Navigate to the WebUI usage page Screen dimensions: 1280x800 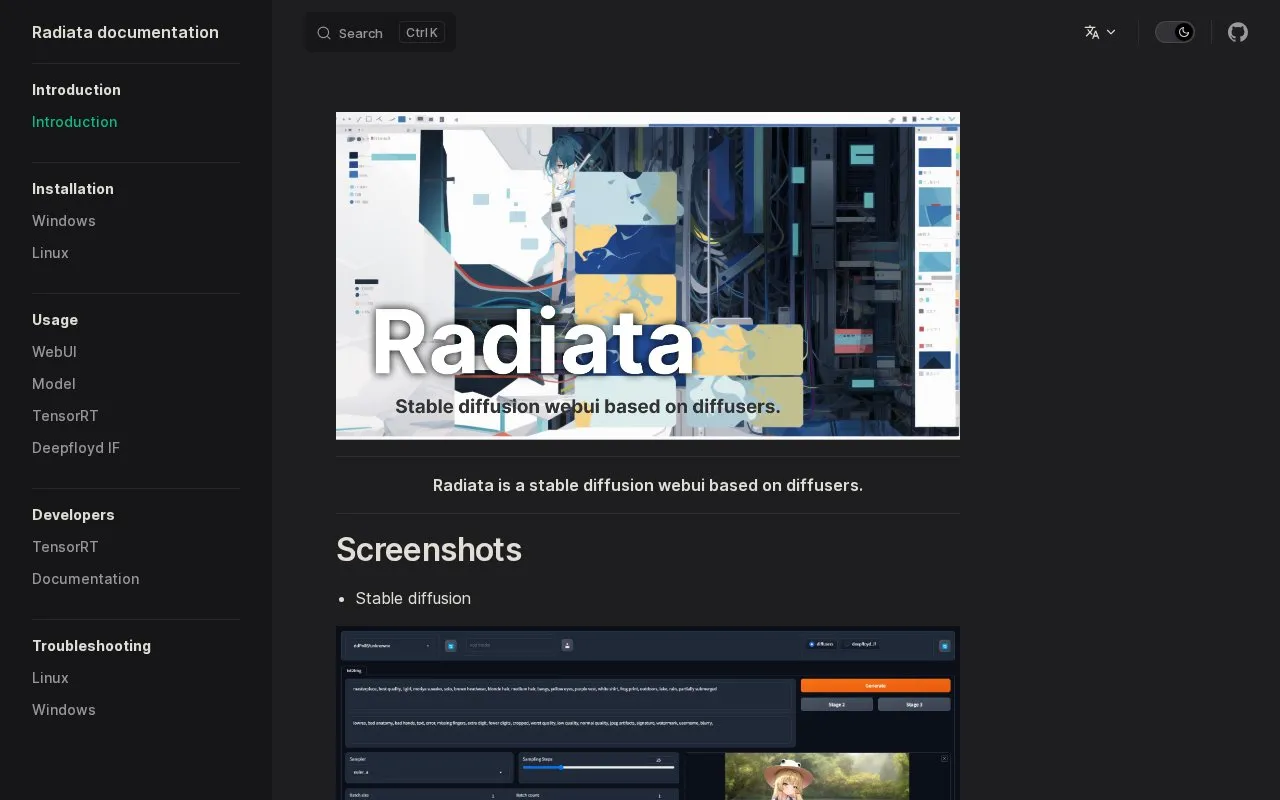coord(54,352)
